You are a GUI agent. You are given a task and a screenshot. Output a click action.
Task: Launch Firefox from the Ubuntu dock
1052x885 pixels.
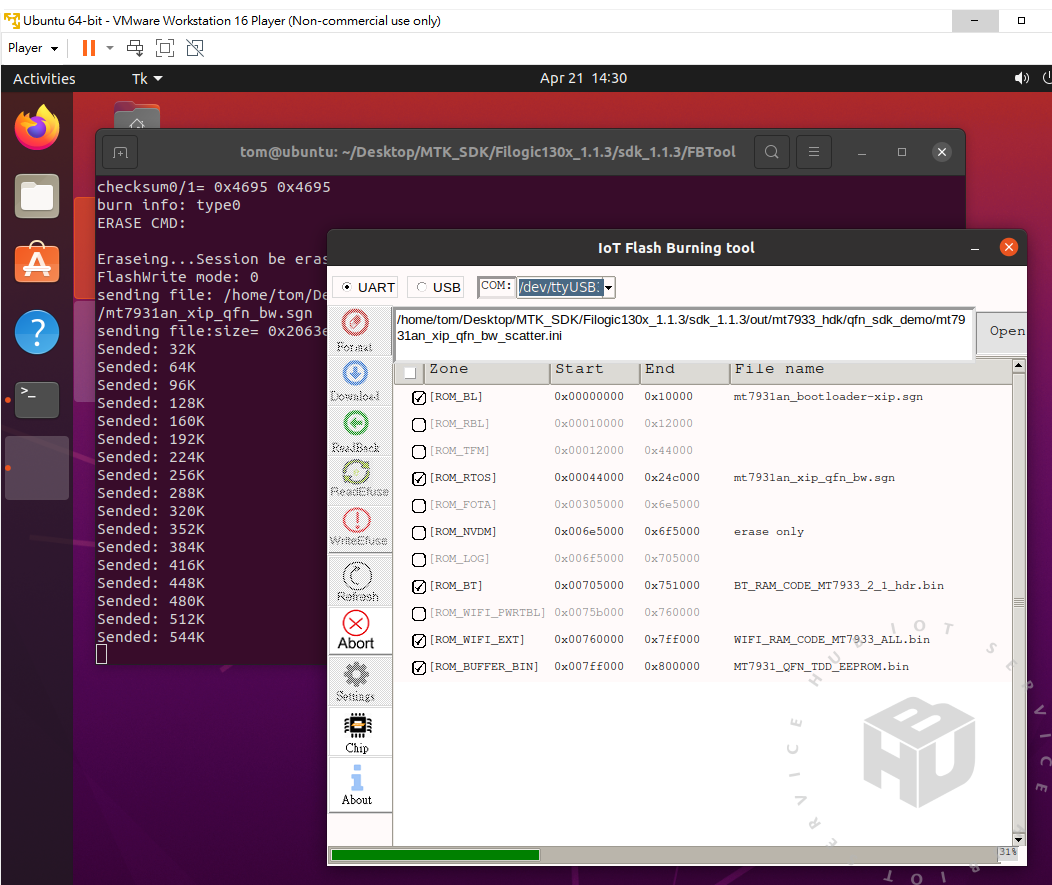37,127
